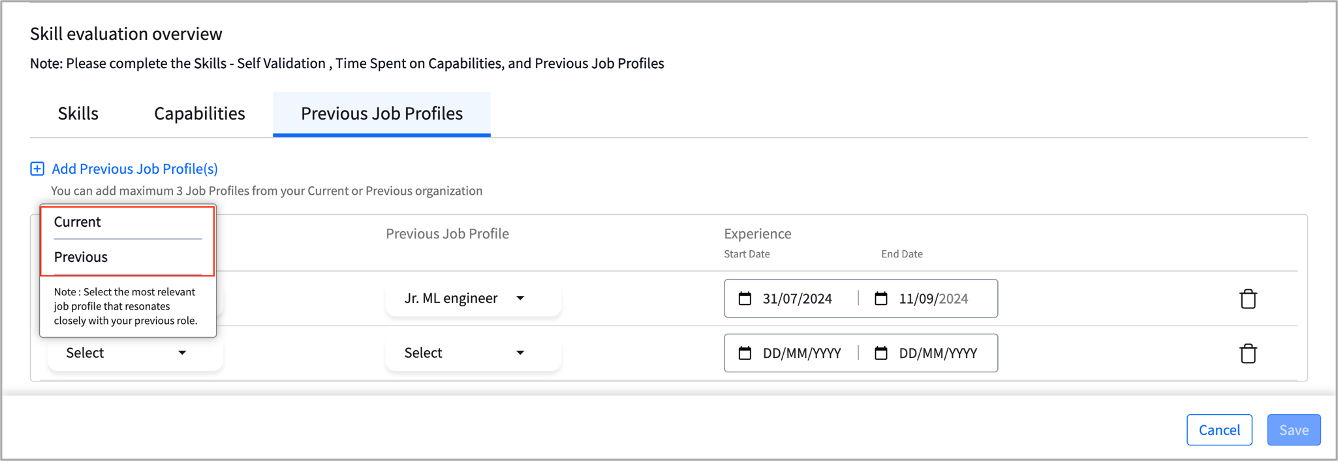Viewport: 1338px width, 462px height.
Task: Open calendar icon for 31/07/2024 start date
Action: (744, 298)
